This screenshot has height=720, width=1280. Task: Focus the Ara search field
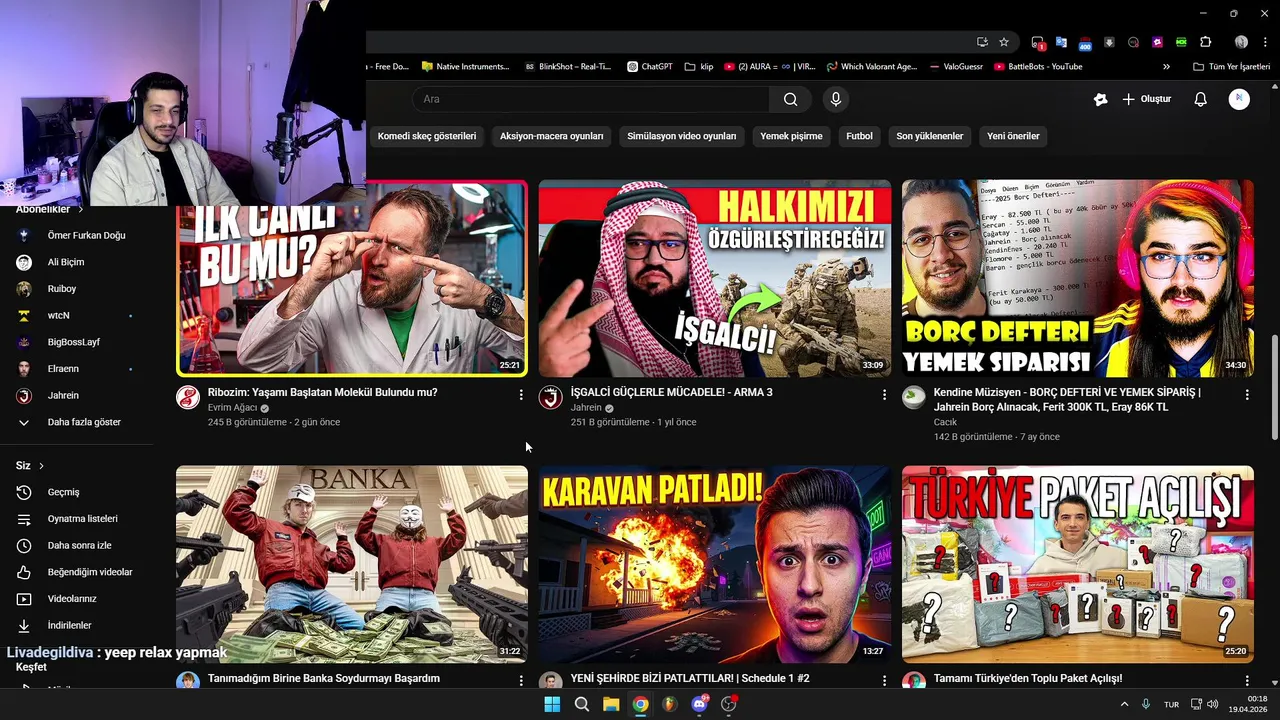pos(590,99)
